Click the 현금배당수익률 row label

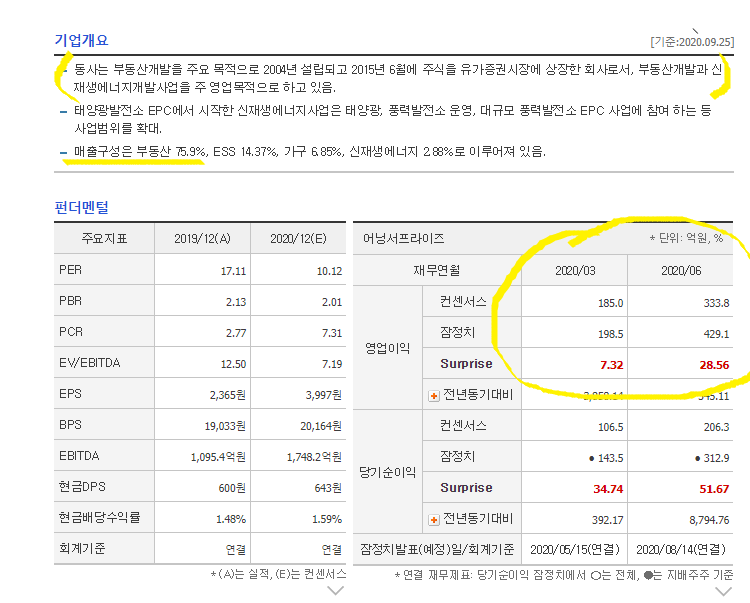click(99, 518)
